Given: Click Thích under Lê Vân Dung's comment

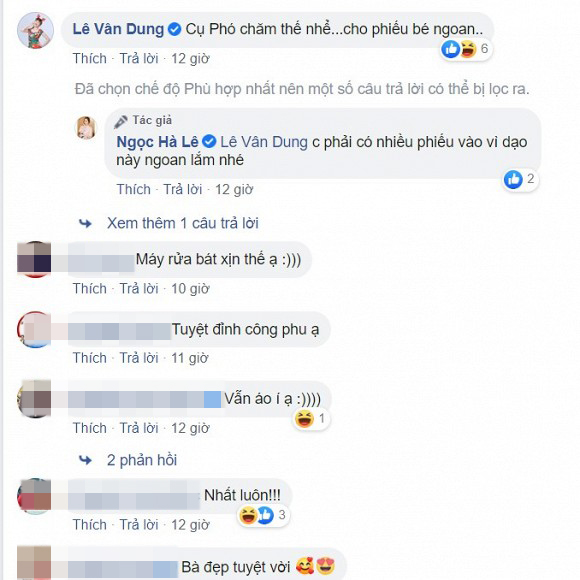Looking at the screenshot, I should 90,59.
